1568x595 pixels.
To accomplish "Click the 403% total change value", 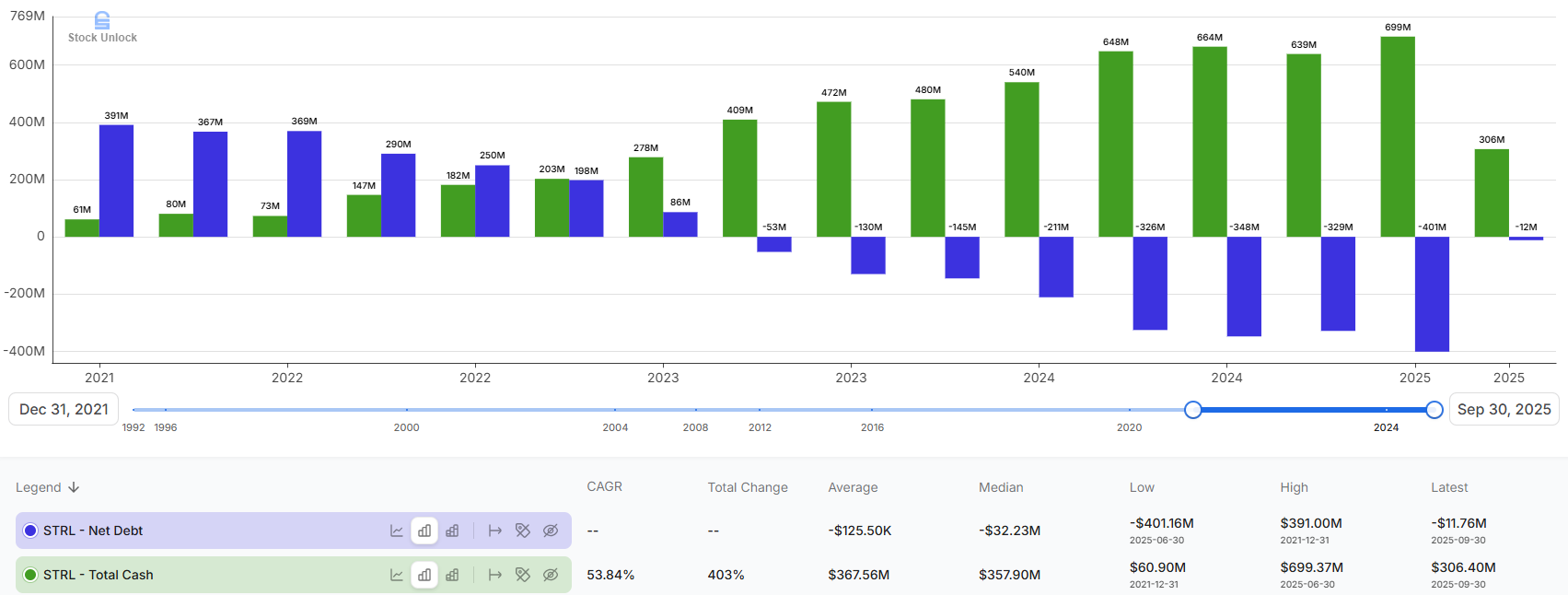I will pos(726,575).
